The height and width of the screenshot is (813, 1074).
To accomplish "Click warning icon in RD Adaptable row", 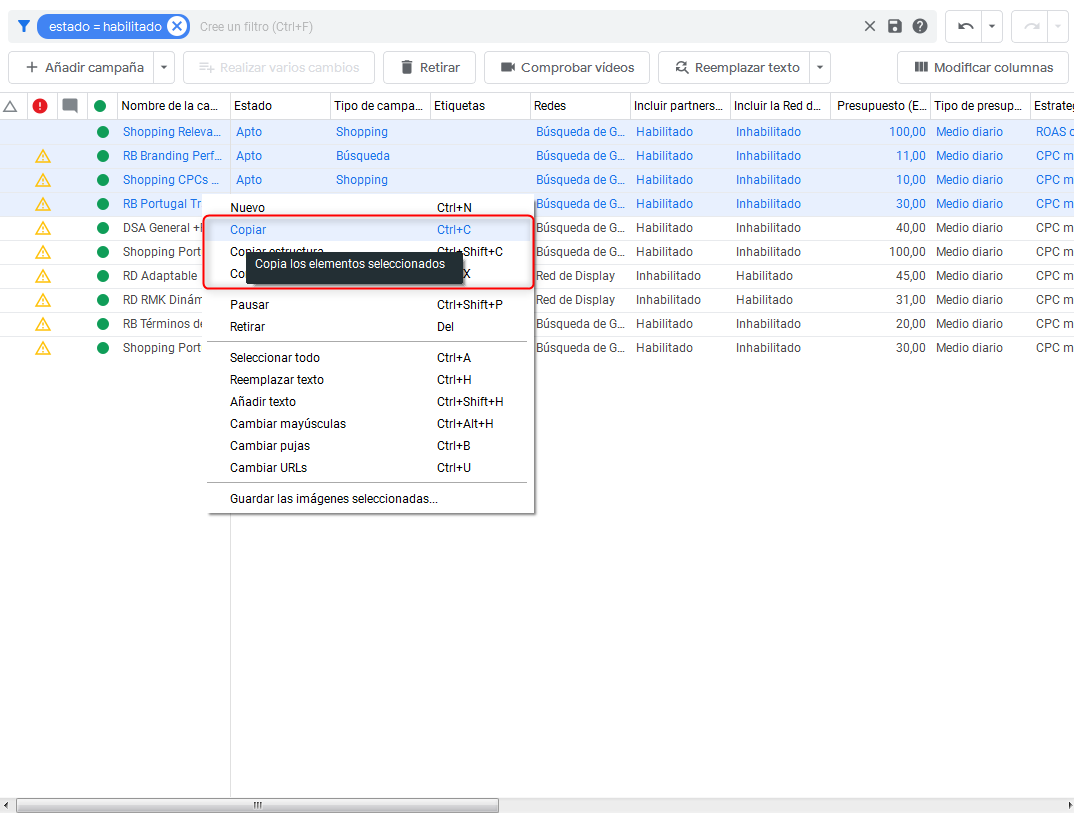I will (42, 276).
